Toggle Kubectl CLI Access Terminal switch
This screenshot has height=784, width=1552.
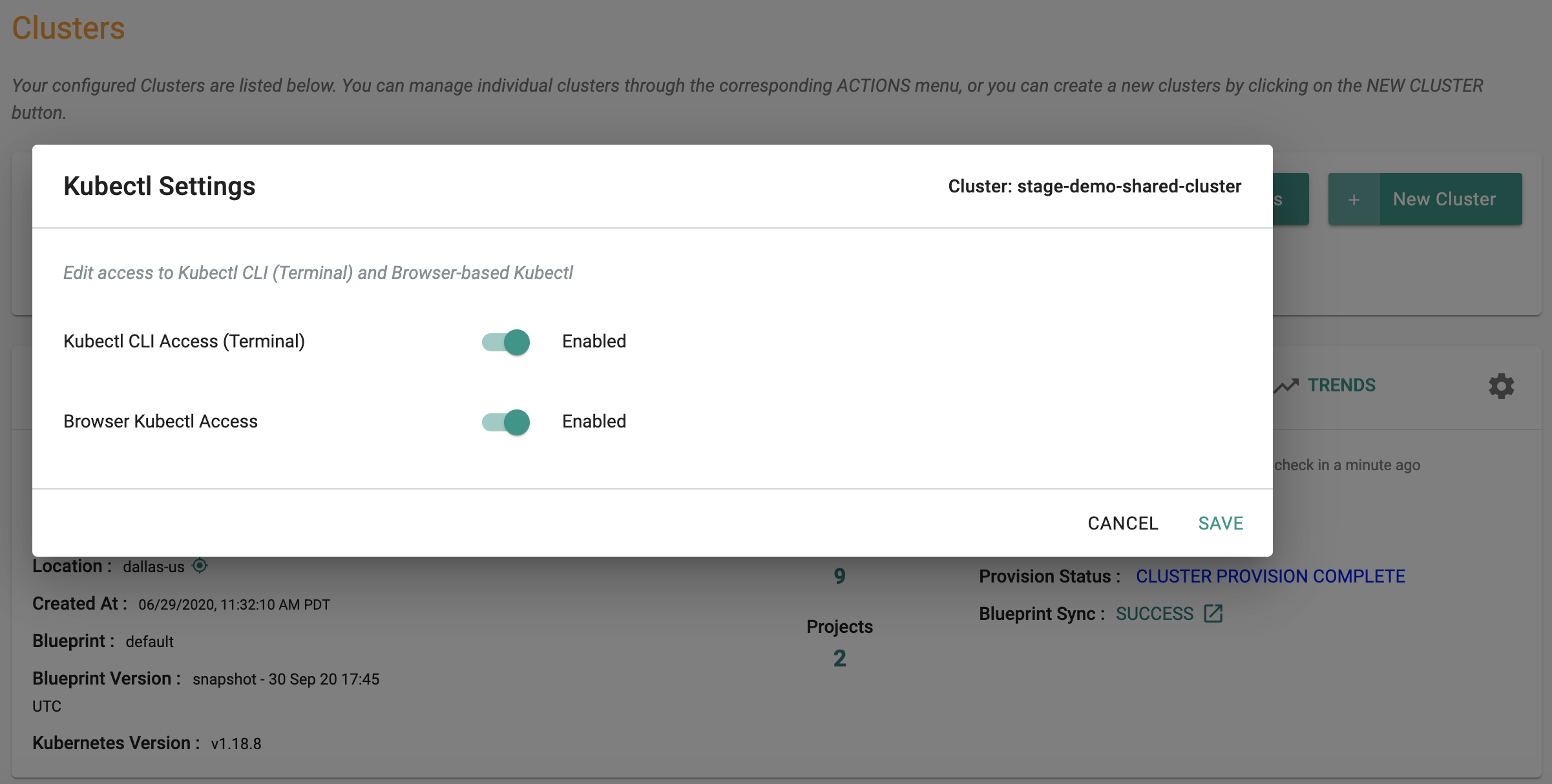coord(506,340)
